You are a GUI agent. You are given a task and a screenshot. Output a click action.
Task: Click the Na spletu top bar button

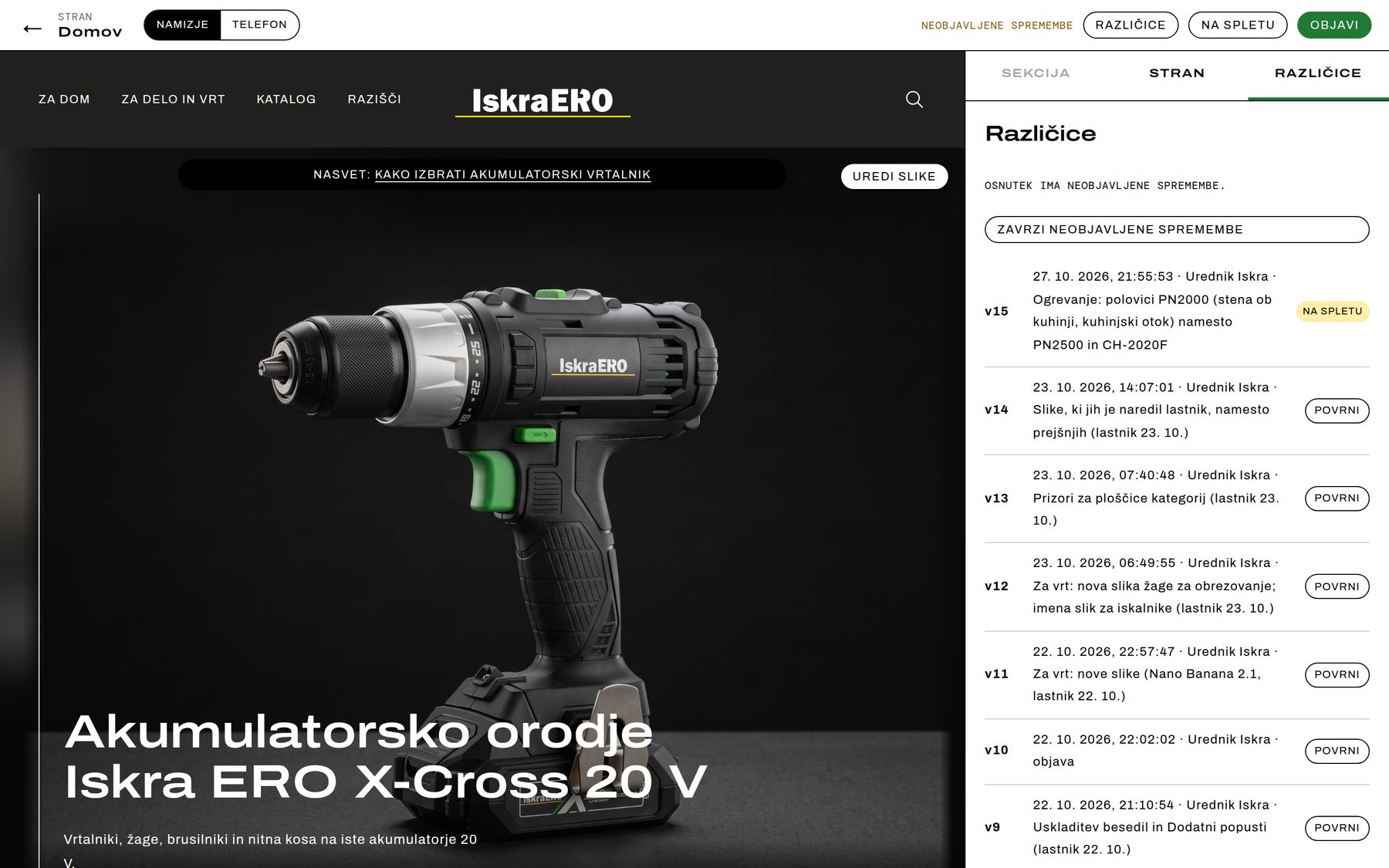click(x=1238, y=25)
